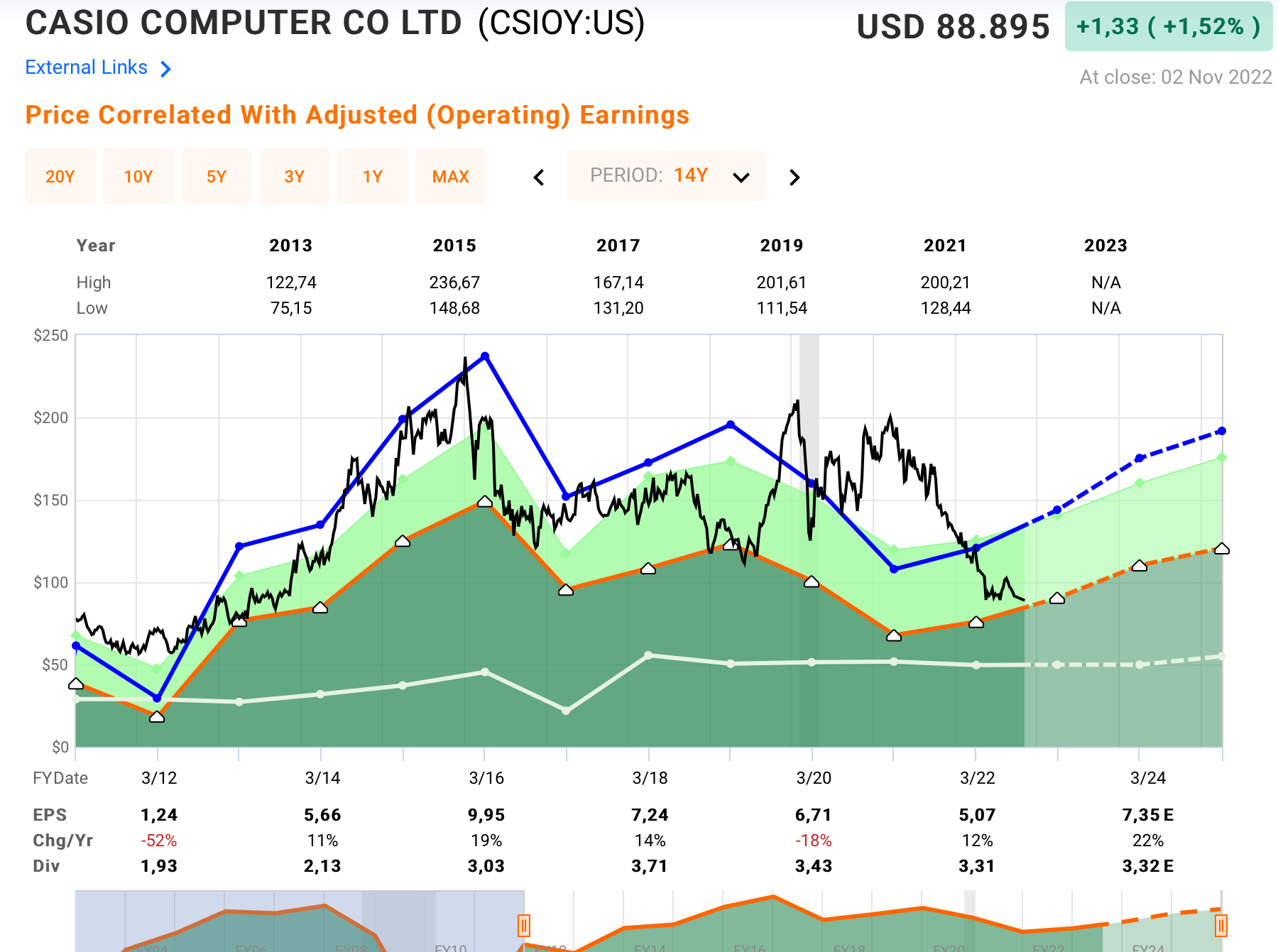Select the 10Y time range
Image resolution: width=1278 pixels, height=952 pixels.
[138, 176]
